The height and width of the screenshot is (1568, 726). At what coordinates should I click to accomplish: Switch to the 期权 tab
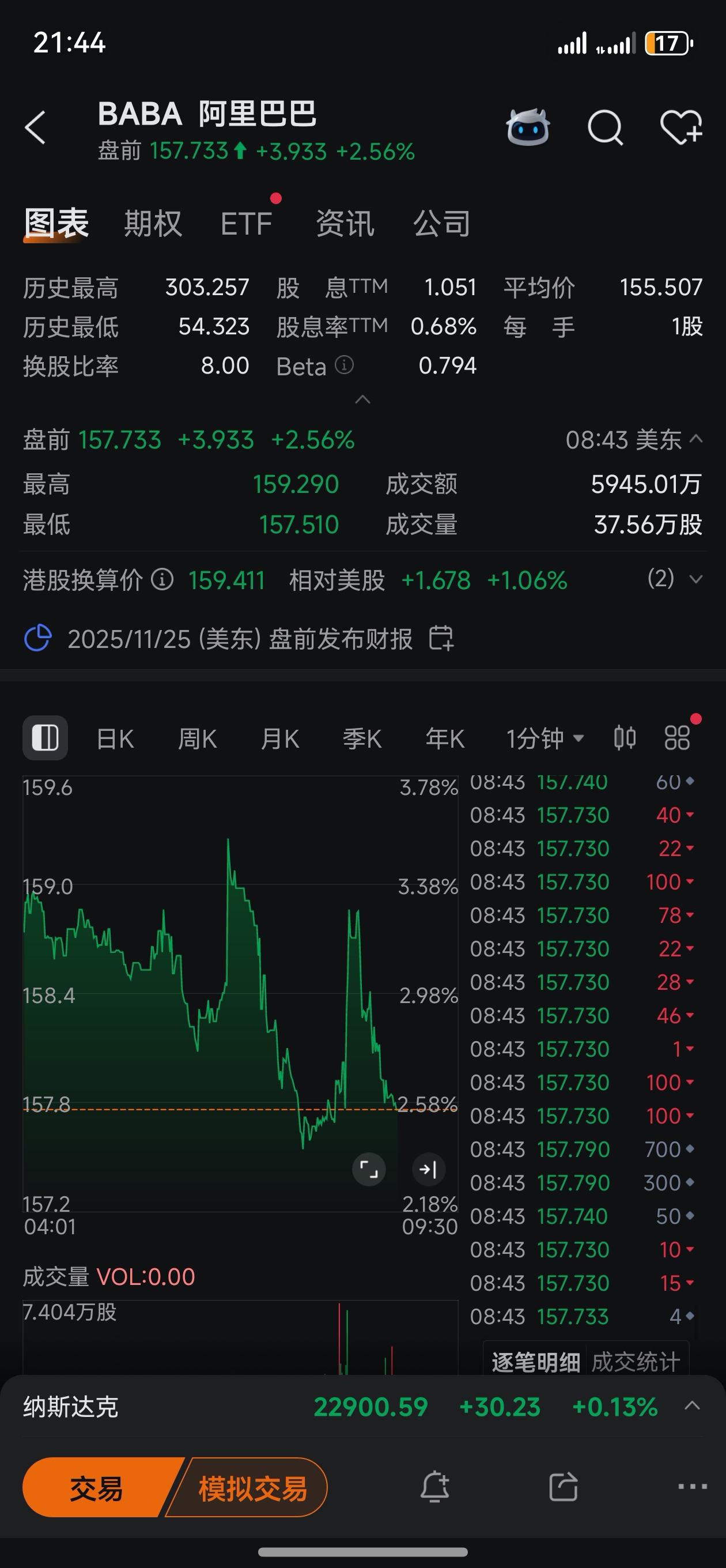click(153, 224)
